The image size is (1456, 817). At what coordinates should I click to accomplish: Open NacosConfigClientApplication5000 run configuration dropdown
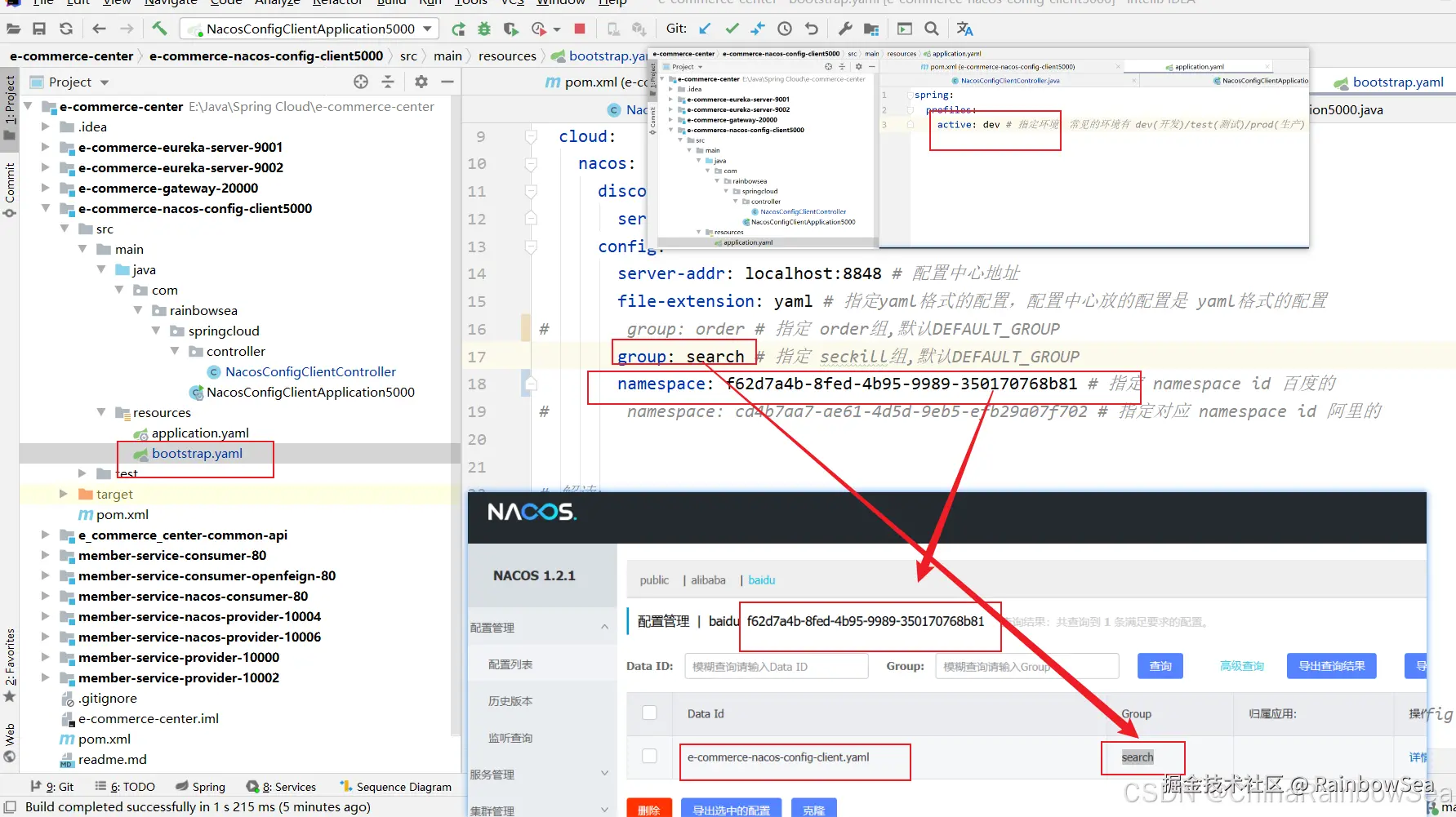click(x=310, y=29)
